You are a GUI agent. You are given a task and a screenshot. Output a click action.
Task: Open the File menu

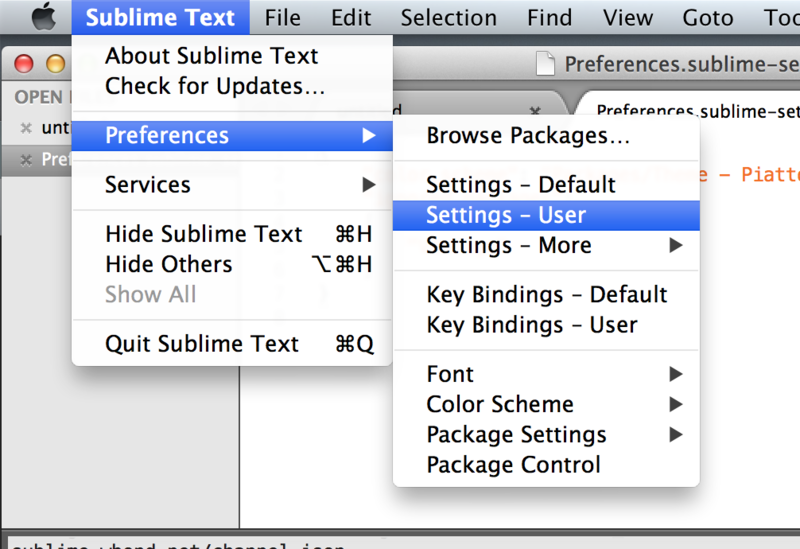(x=282, y=18)
